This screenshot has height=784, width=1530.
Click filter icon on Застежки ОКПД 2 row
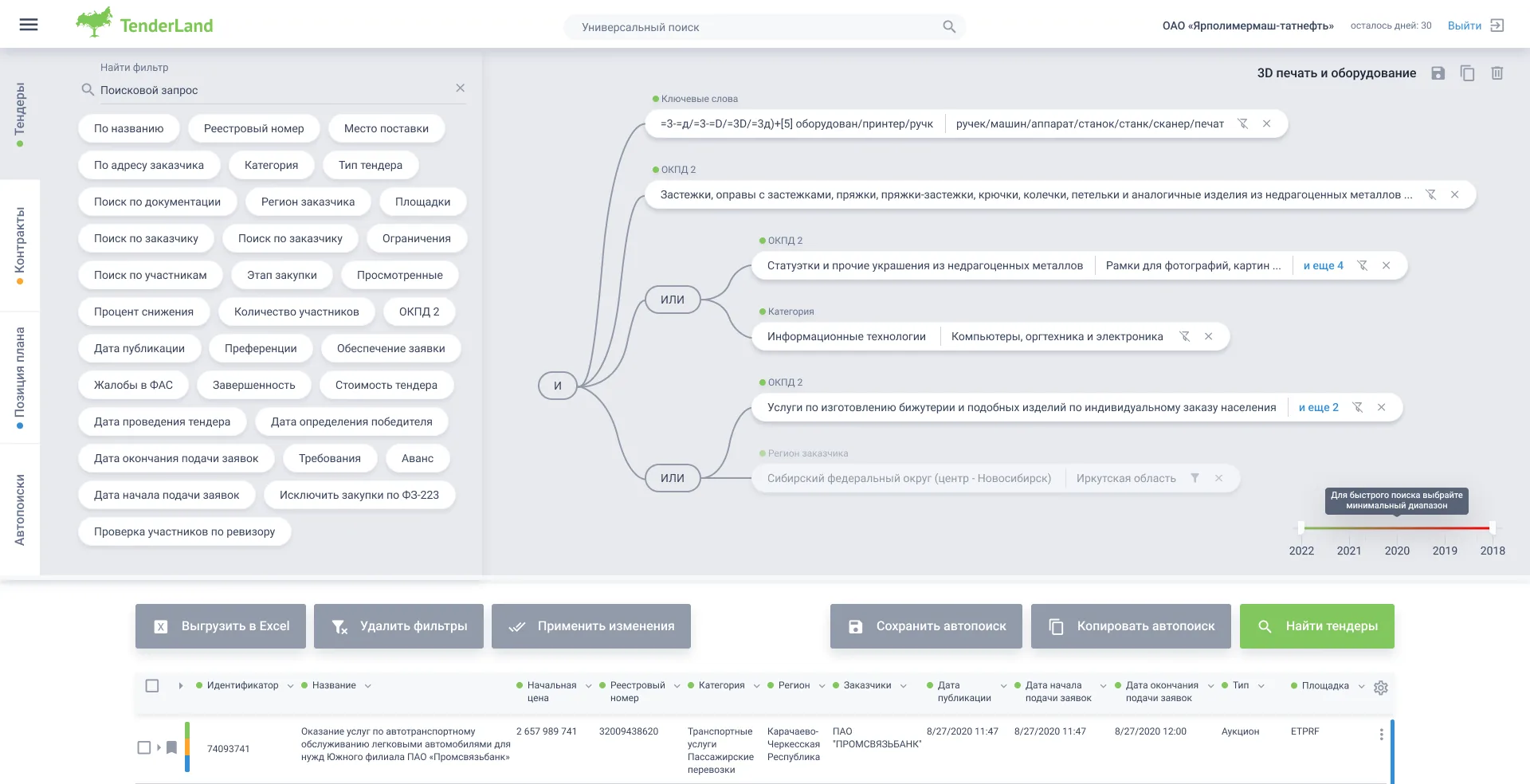(1430, 194)
